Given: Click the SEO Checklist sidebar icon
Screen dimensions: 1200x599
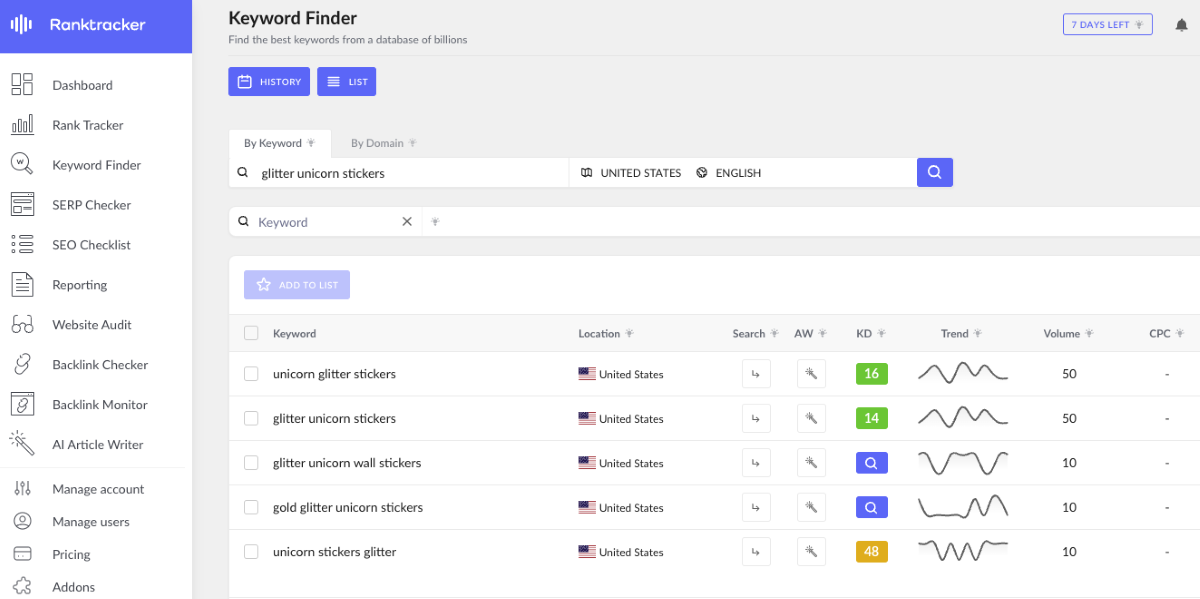Looking at the screenshot, I should pos(22,245).
